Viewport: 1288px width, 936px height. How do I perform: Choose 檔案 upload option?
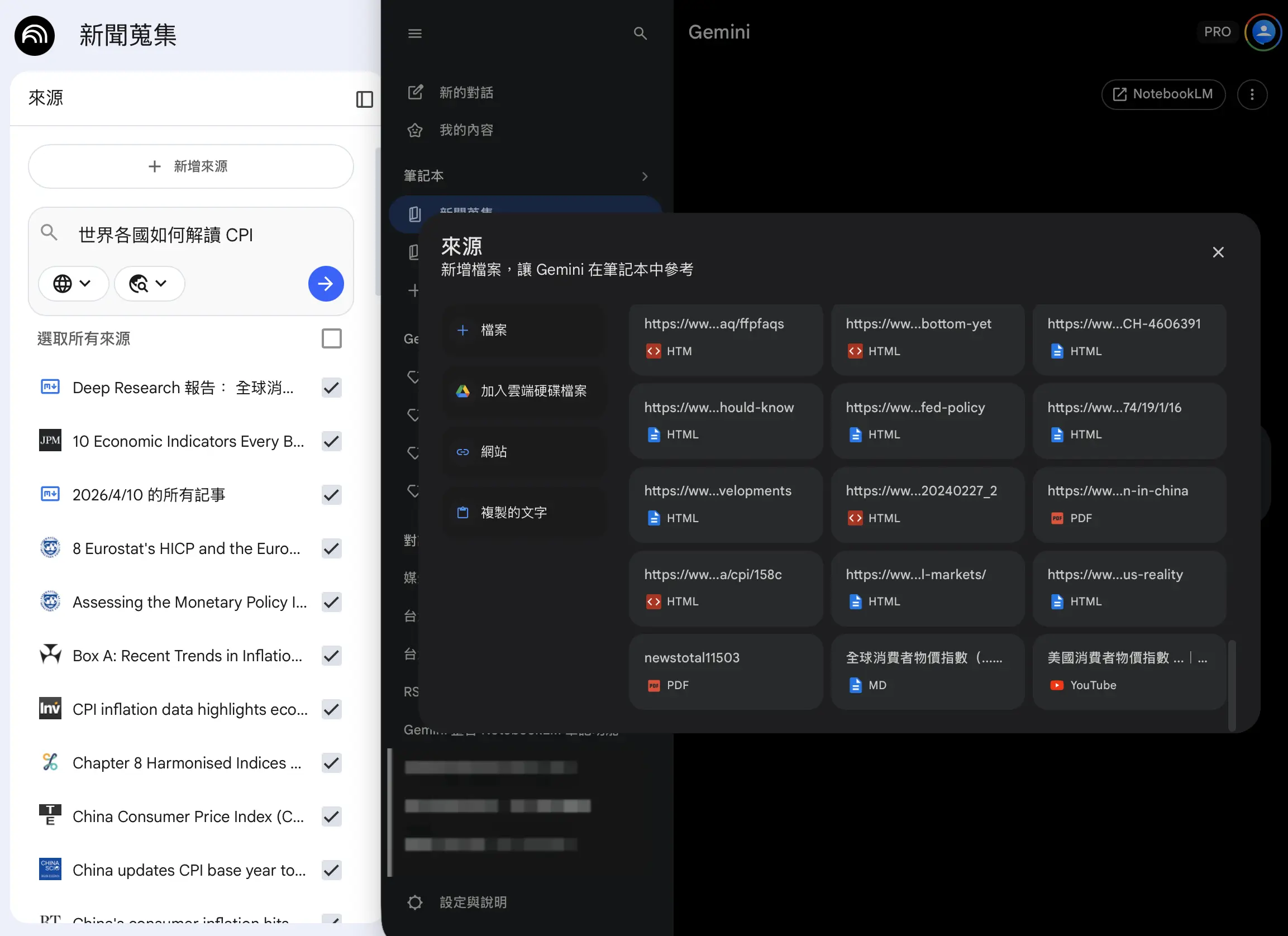tap(523, 330)
